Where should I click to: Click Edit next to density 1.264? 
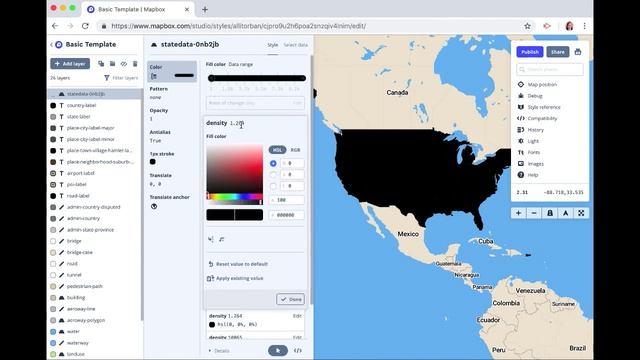point(297,316)
